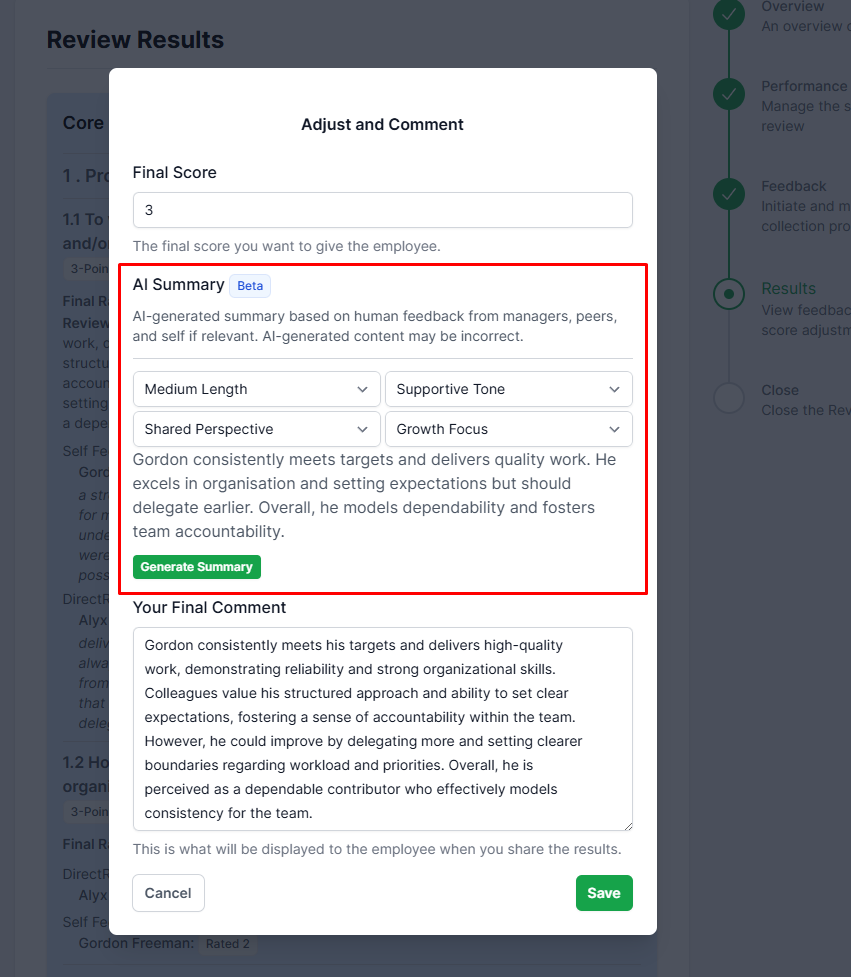This screenshot has height=977, width=851.
Task: Click the empty Close step circle
Action: [728, 398]
